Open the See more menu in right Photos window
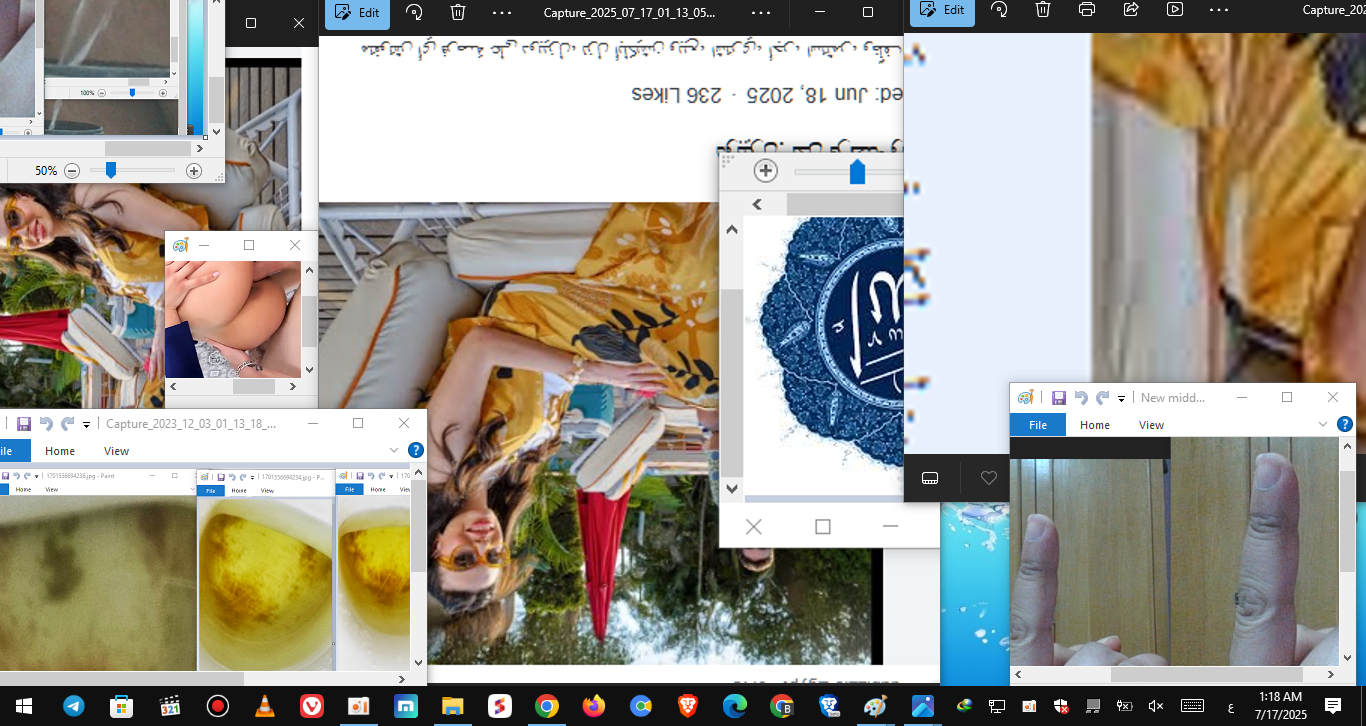This screenshot has height=726, width=1366. pyautogui.click(x=1218, y=10)
